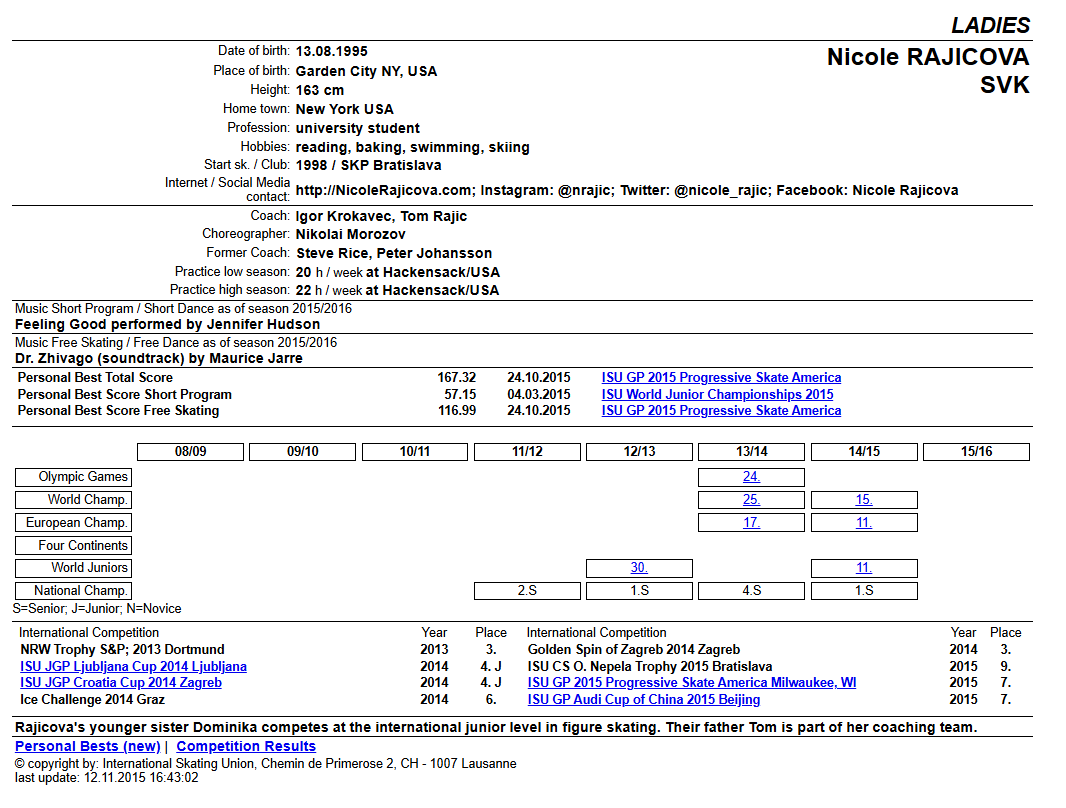
Task: Click the internet contact line with NicoleRajicova.com
Action: (627, 190)
